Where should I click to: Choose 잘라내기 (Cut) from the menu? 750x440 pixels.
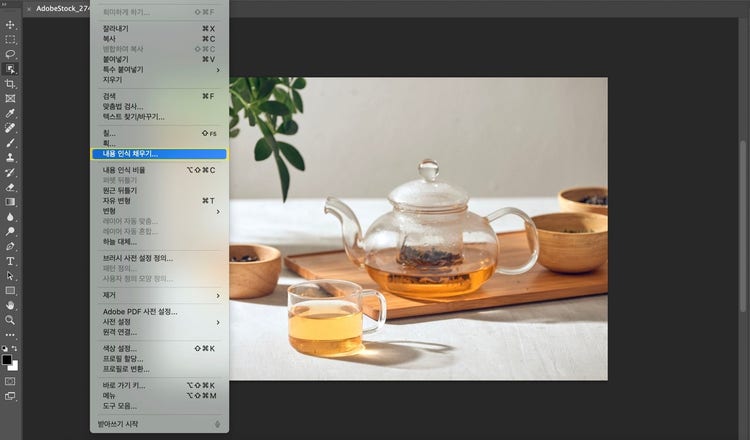pos(159,29)
